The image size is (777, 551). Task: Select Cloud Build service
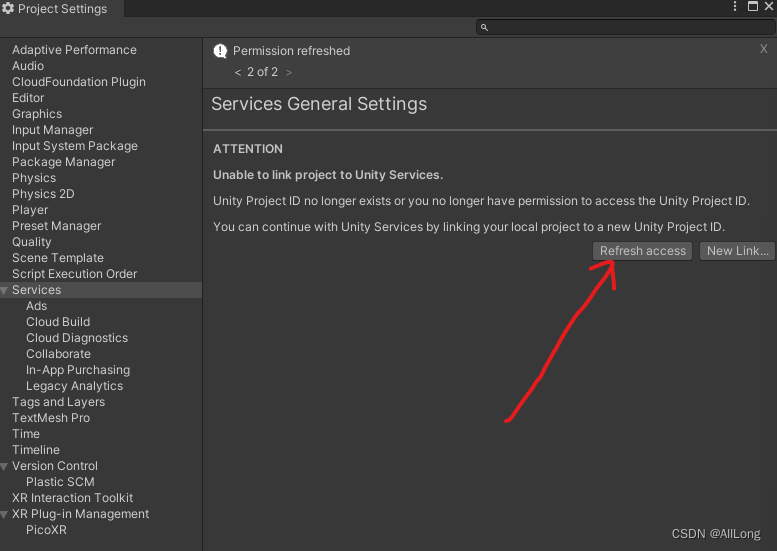point(58,322)
